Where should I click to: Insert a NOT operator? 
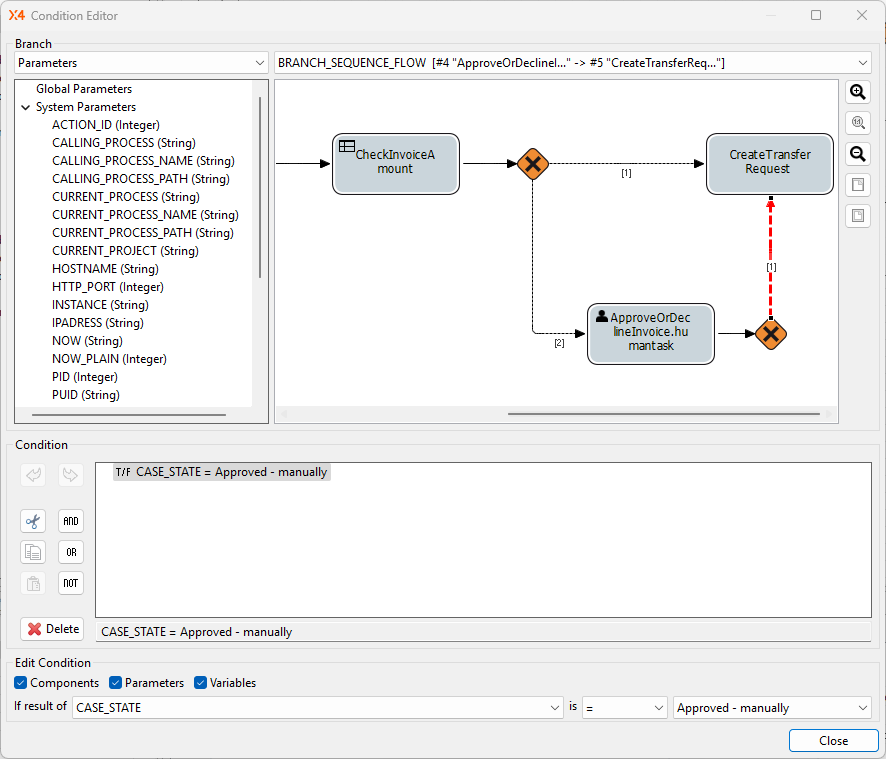point(70,583)
